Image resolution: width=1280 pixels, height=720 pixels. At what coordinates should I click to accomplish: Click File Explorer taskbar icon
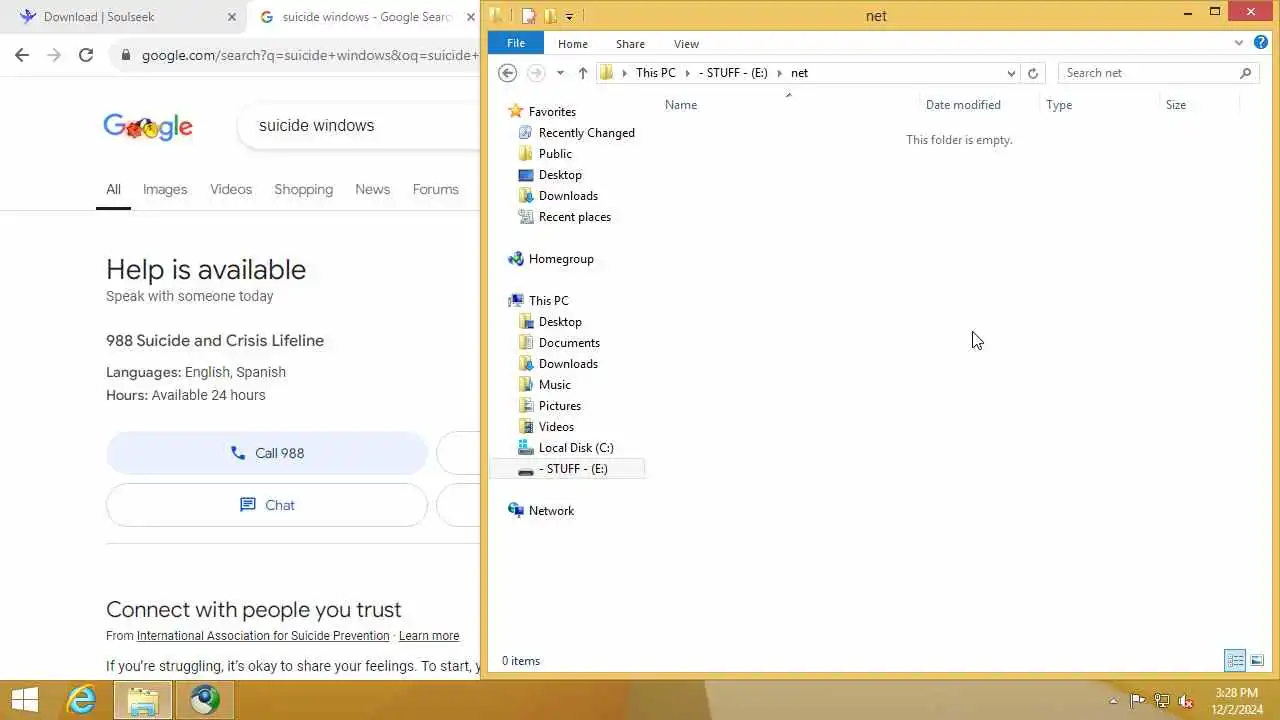point(143,700)
